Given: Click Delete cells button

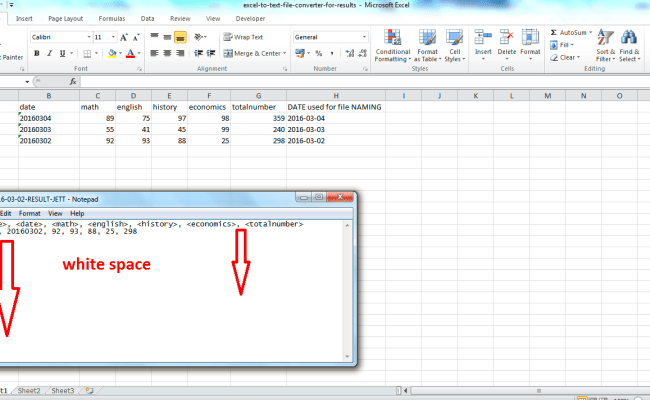Looking at the screenshot, I should coord(507,45).
